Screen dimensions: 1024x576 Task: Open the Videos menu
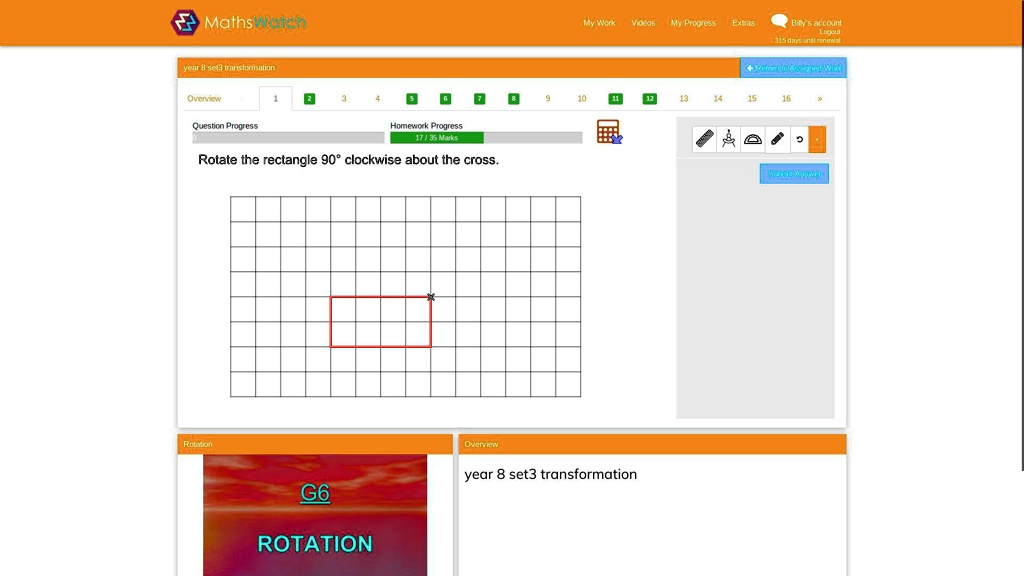point(643,22)
